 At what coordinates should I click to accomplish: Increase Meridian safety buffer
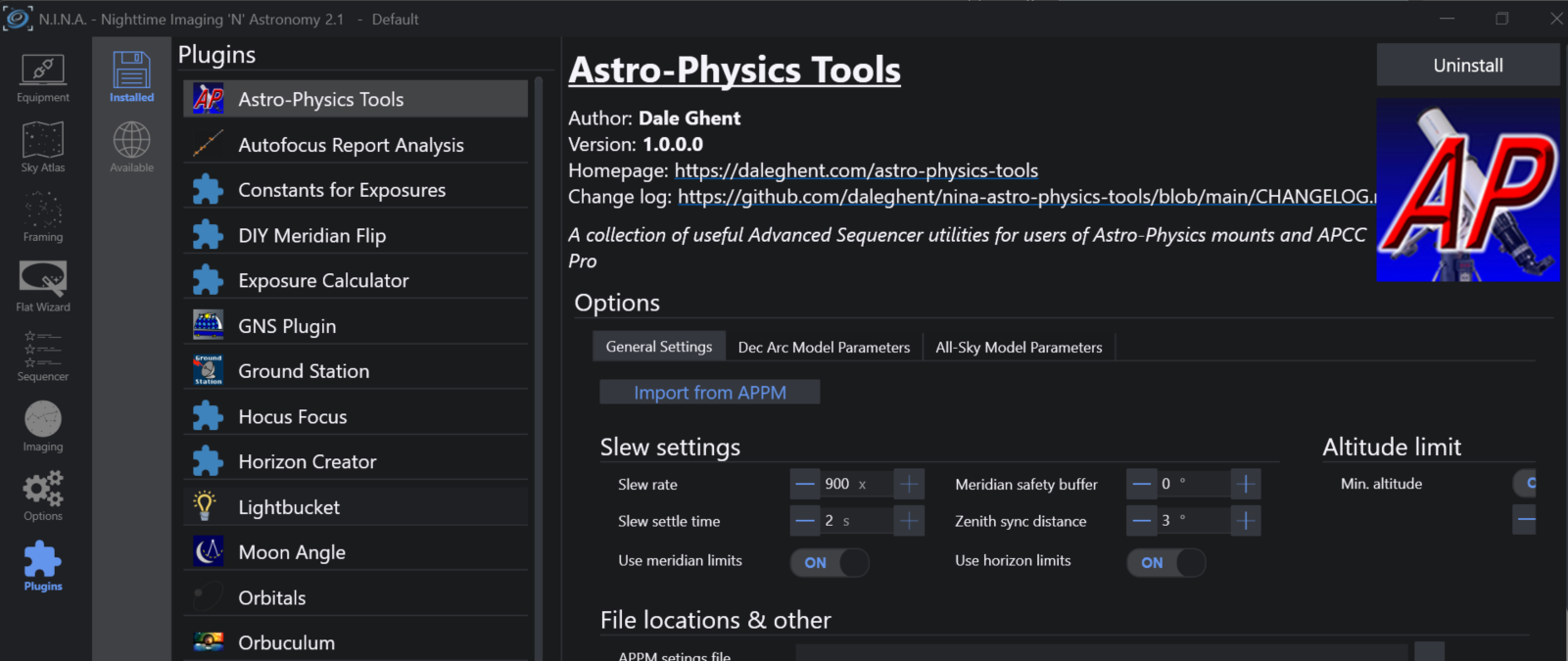coord(1246,484)
